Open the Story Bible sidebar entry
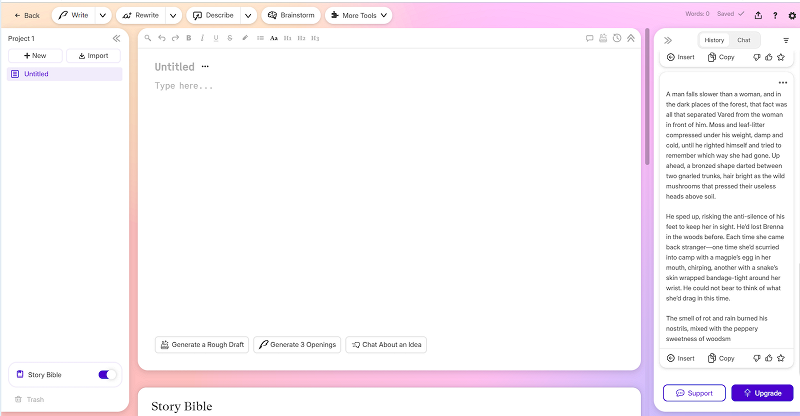Screen dimensions: 800x416 44,375
